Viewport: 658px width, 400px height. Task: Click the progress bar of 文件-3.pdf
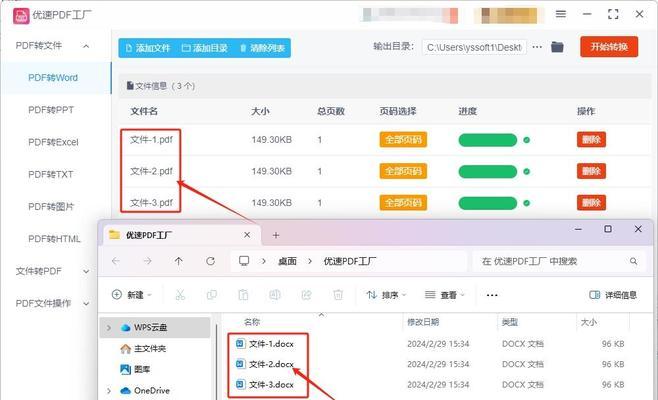(488, 204)
